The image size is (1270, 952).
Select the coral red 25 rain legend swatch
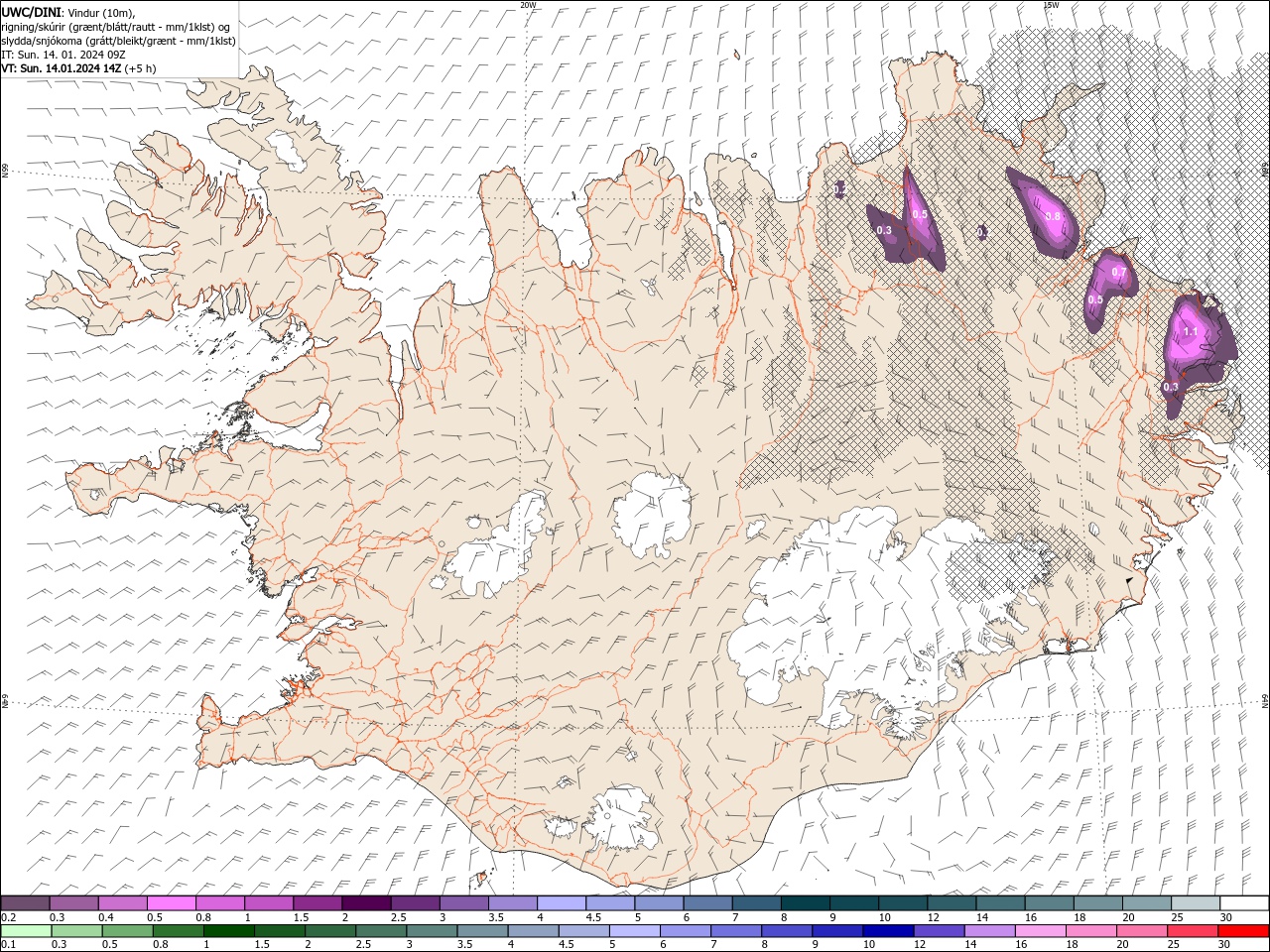pos(1193,931)
